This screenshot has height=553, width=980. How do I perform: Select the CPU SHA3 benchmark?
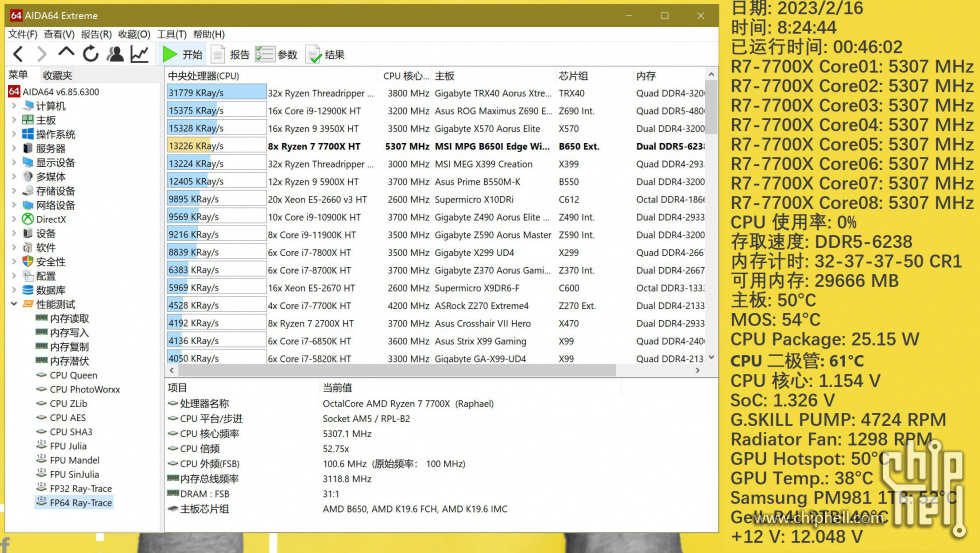click(64, 432)
